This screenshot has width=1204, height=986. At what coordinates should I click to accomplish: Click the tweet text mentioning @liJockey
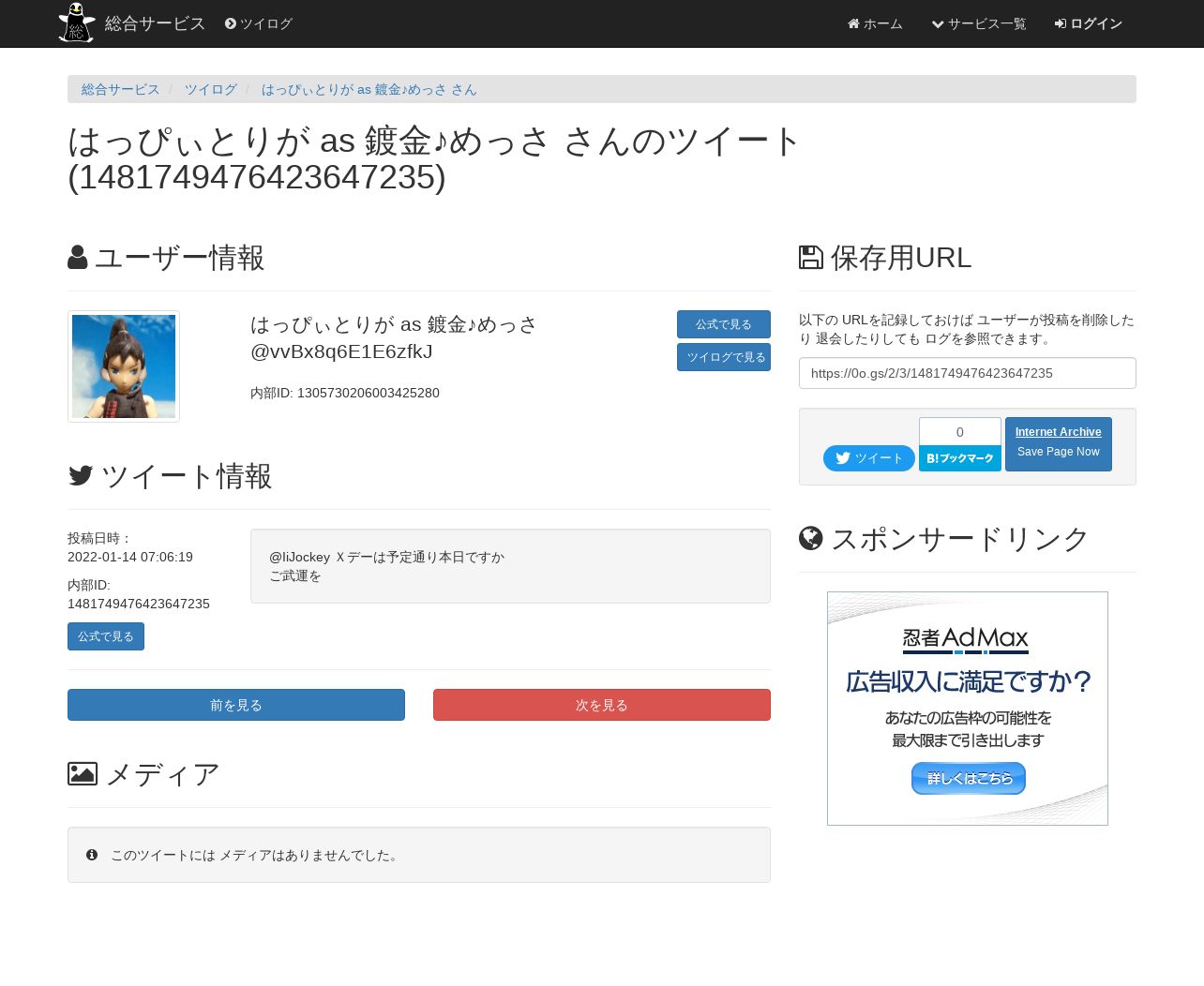(386, 566)
